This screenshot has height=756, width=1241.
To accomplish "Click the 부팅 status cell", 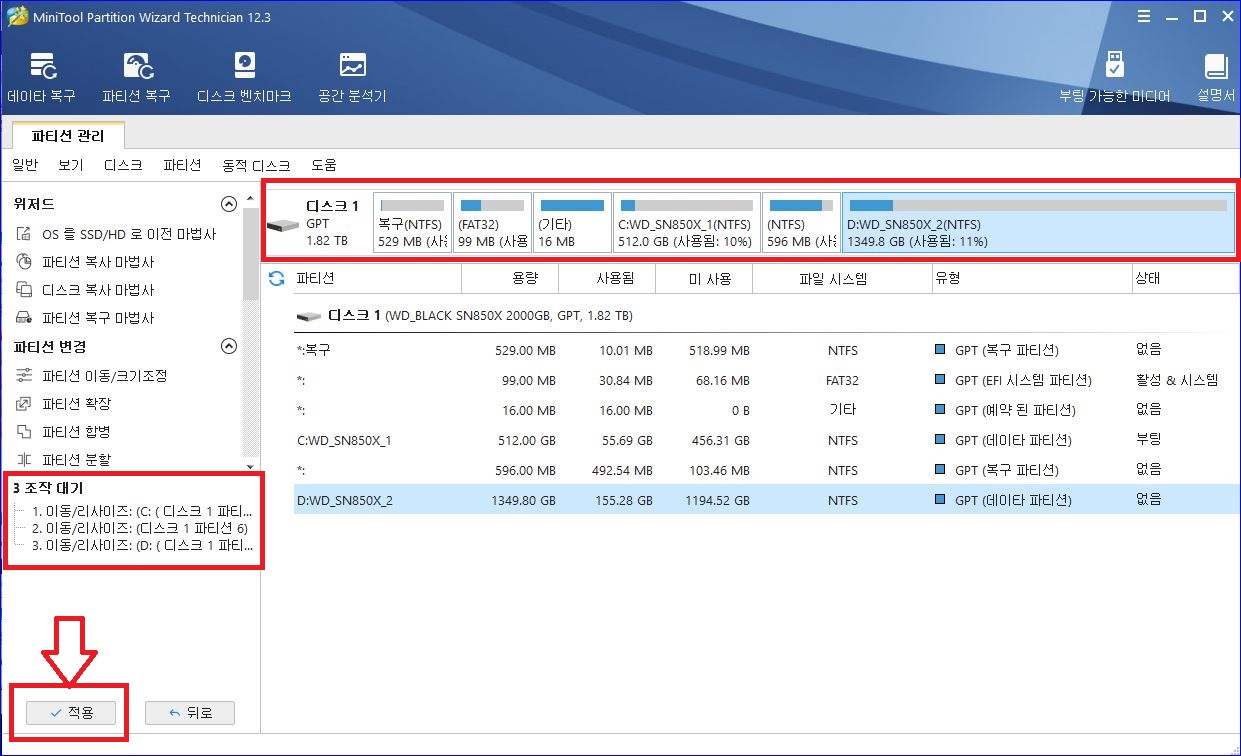I will 1149,440.
